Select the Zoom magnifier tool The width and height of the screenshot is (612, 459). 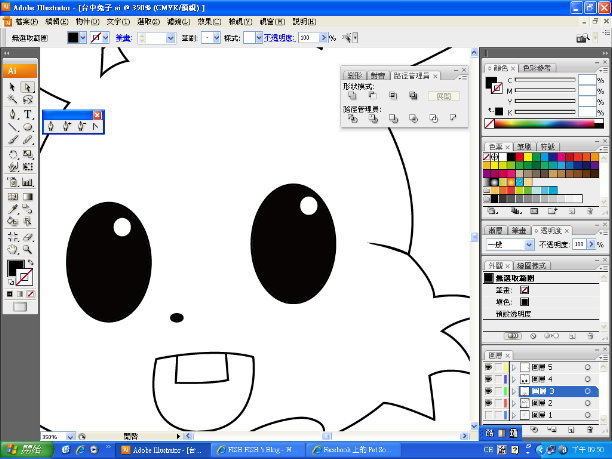[27, 249]
